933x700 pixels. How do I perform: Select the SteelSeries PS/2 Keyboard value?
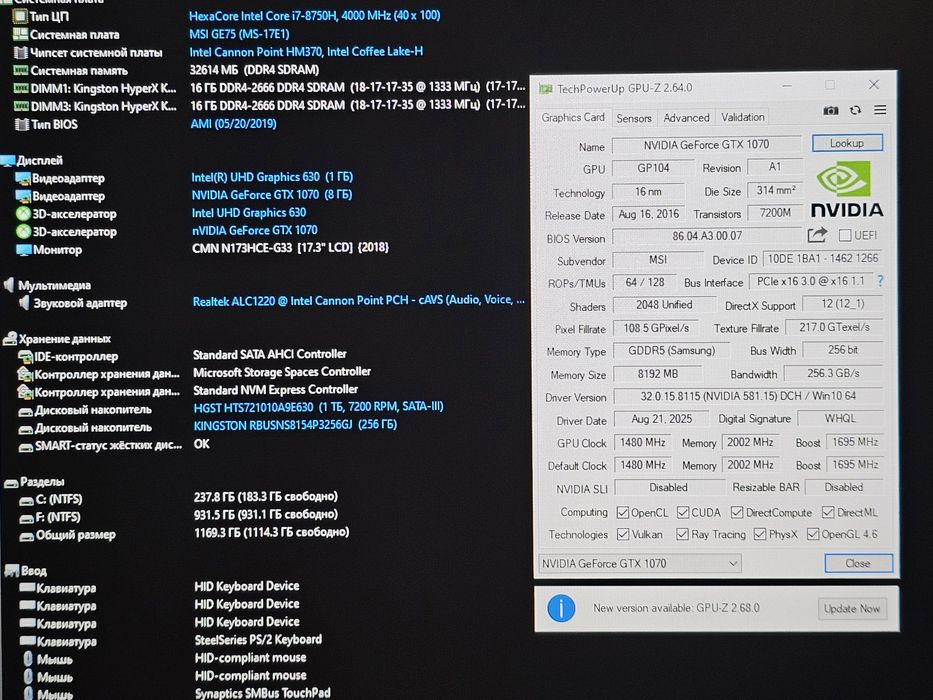pos(258,640)
